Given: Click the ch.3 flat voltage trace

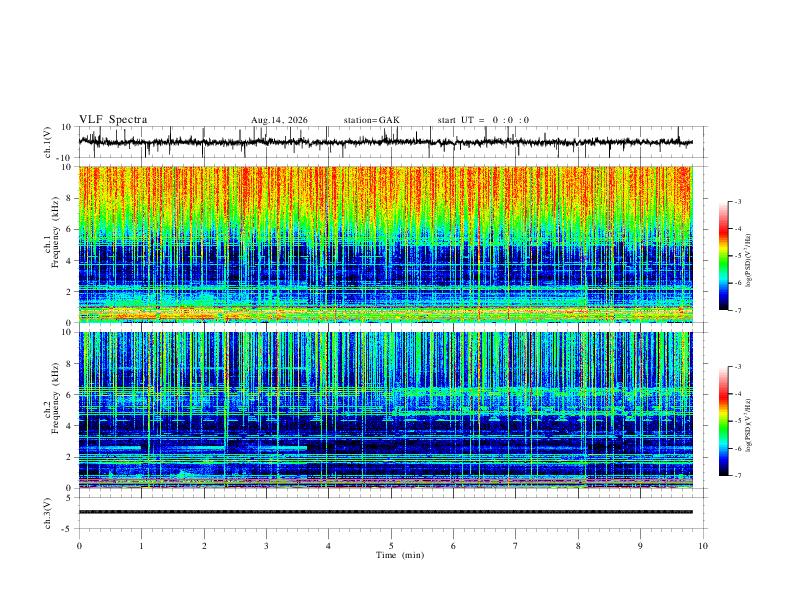Looking at the screenshot, I should (386, 512).
